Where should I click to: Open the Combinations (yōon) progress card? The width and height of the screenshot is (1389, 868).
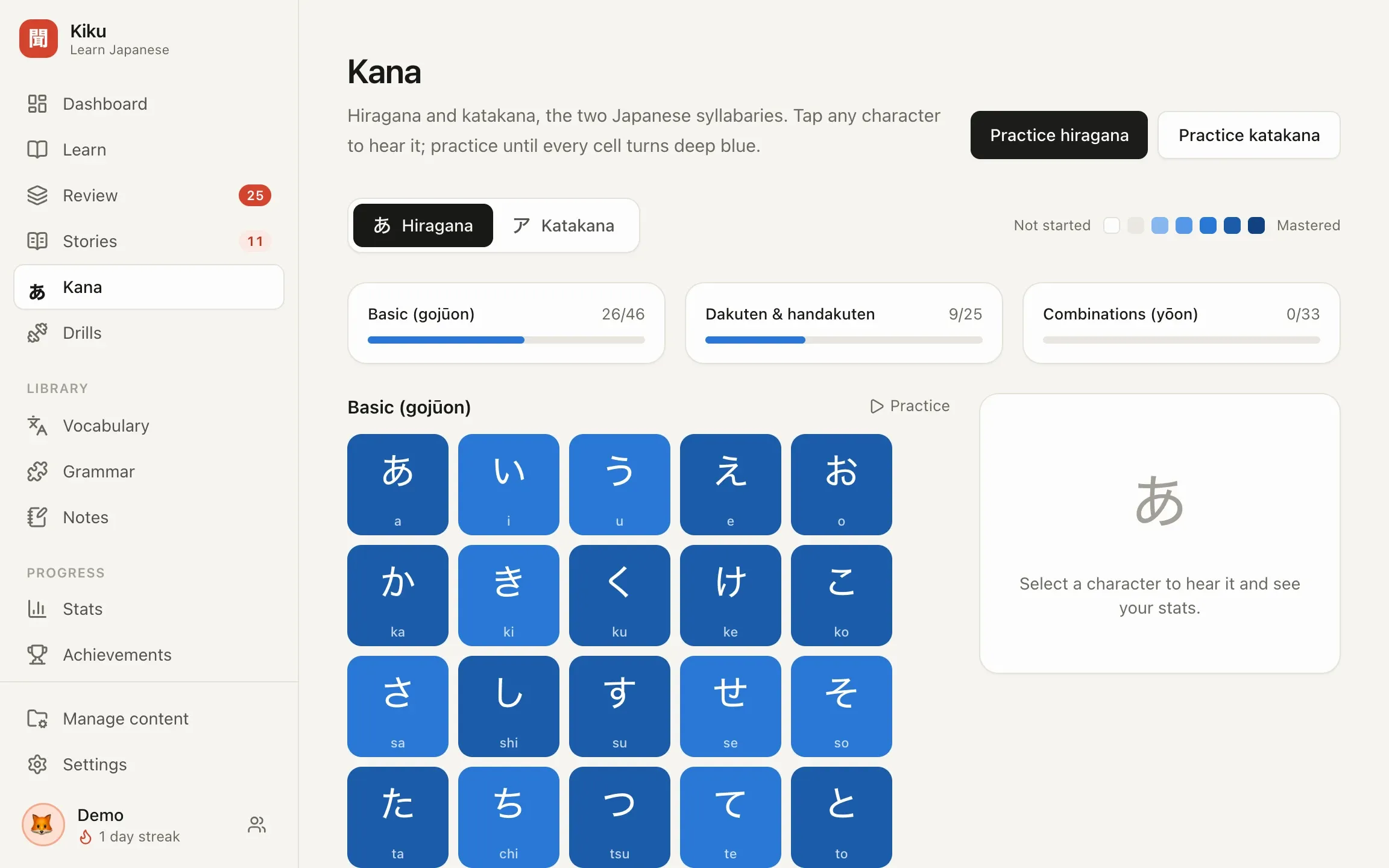(x=1182, y=323)
